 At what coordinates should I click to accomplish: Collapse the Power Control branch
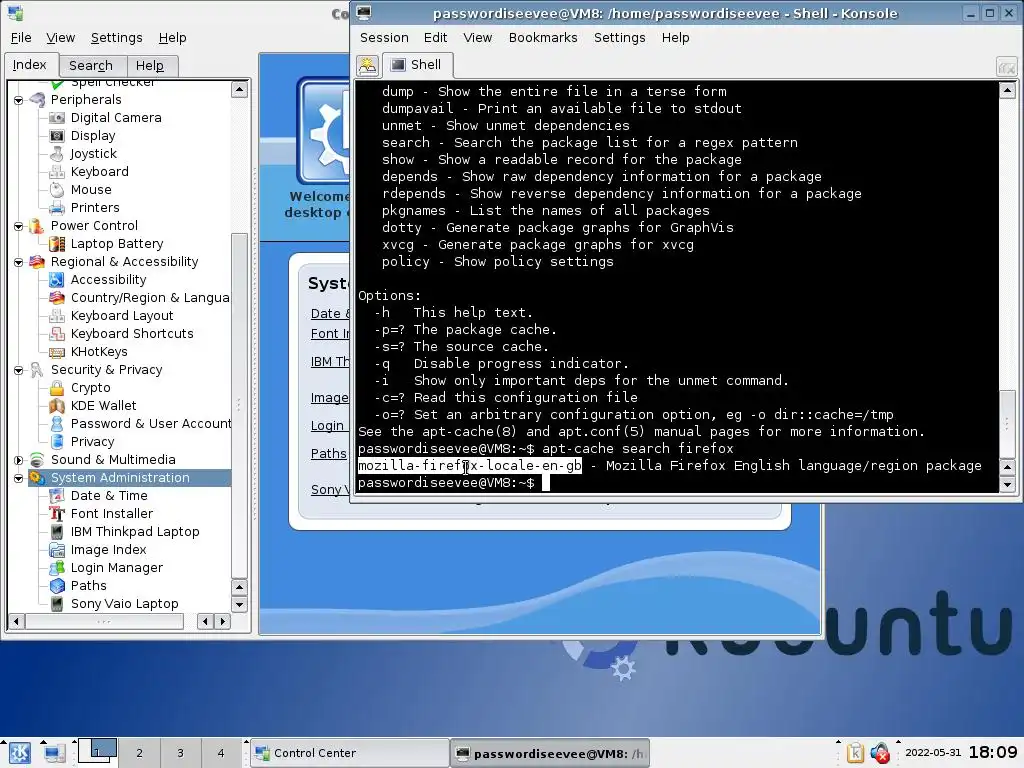pos(18,226)
